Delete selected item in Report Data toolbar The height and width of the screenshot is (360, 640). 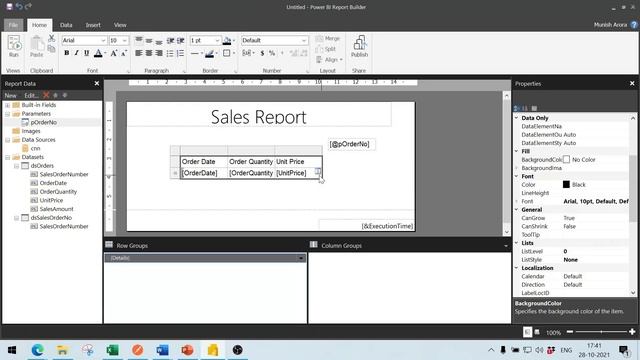(46, 95)
